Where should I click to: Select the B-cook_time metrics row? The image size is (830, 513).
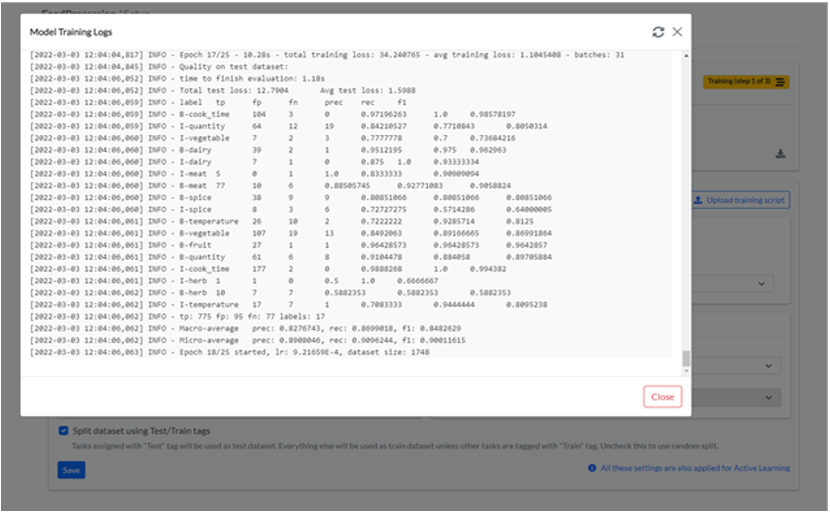point(273,114)
